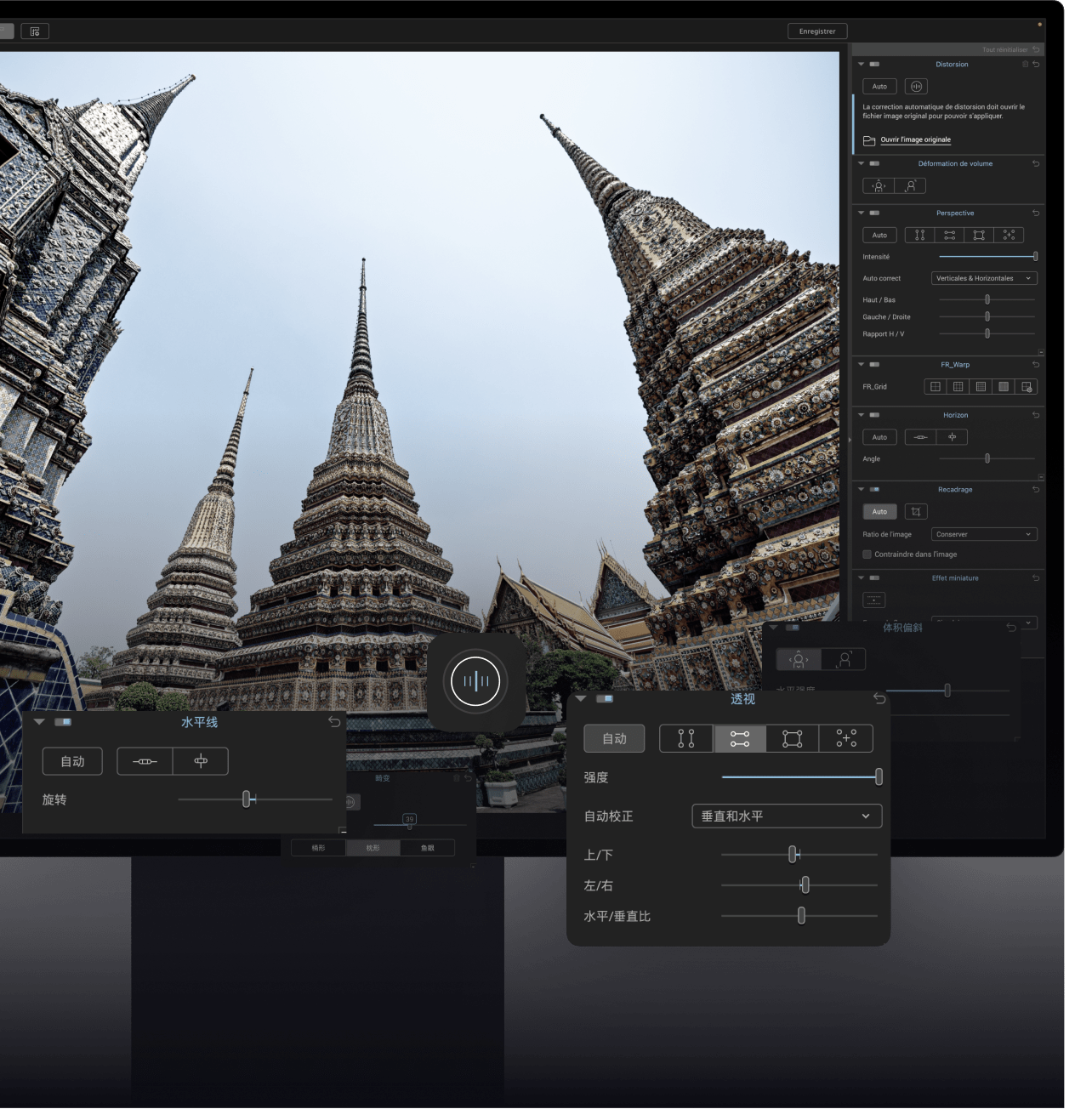The width and height of the screenshot is (1092, 1109).
Task: Toggle the Horizon correction switch
Action: pyautogui.click(x=874, y=415)
